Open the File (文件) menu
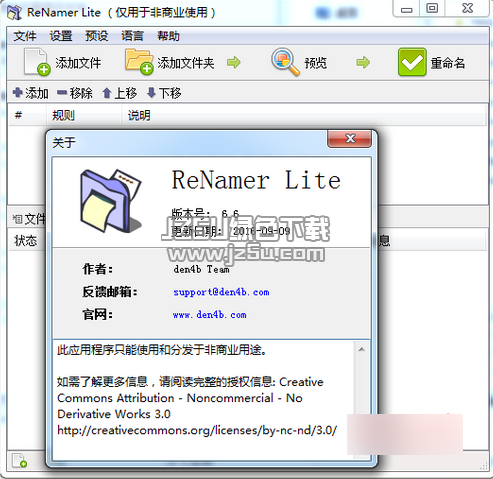The width and height of the screenshot is (493, 479). (x=25, y=36)
